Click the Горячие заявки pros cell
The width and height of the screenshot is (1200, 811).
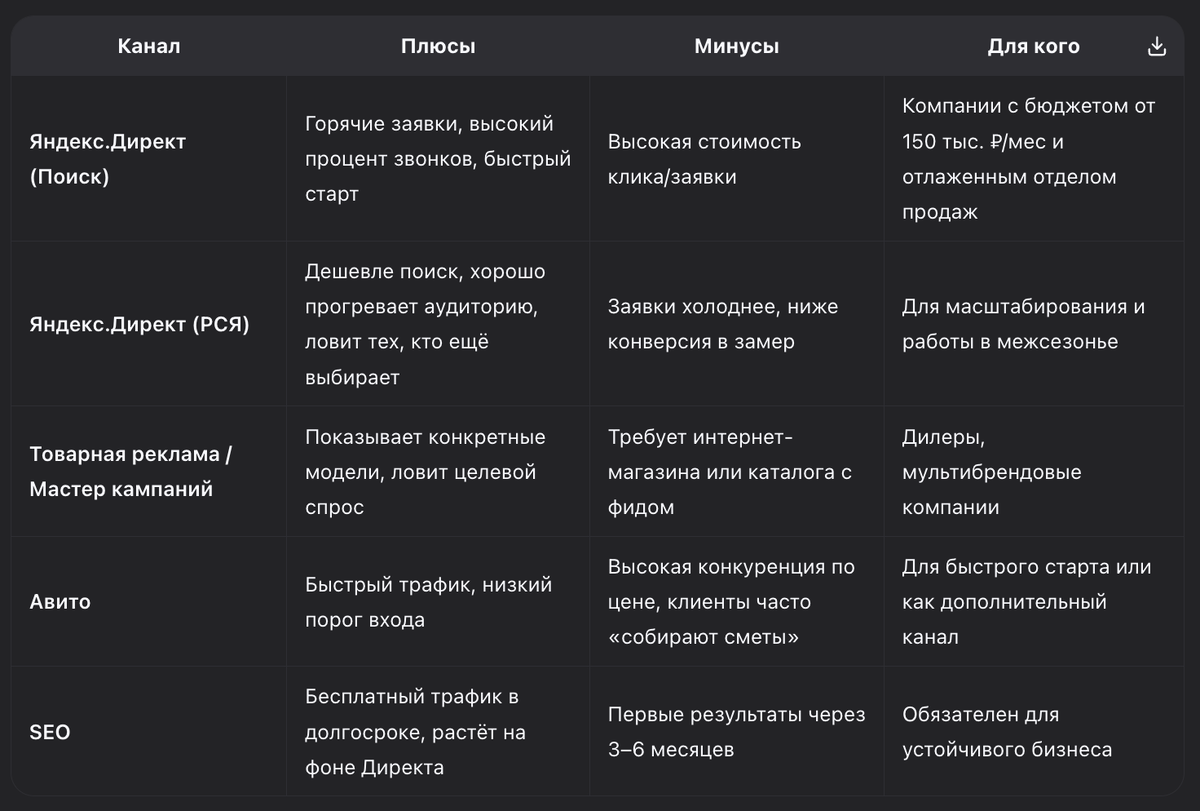[438, 159]
